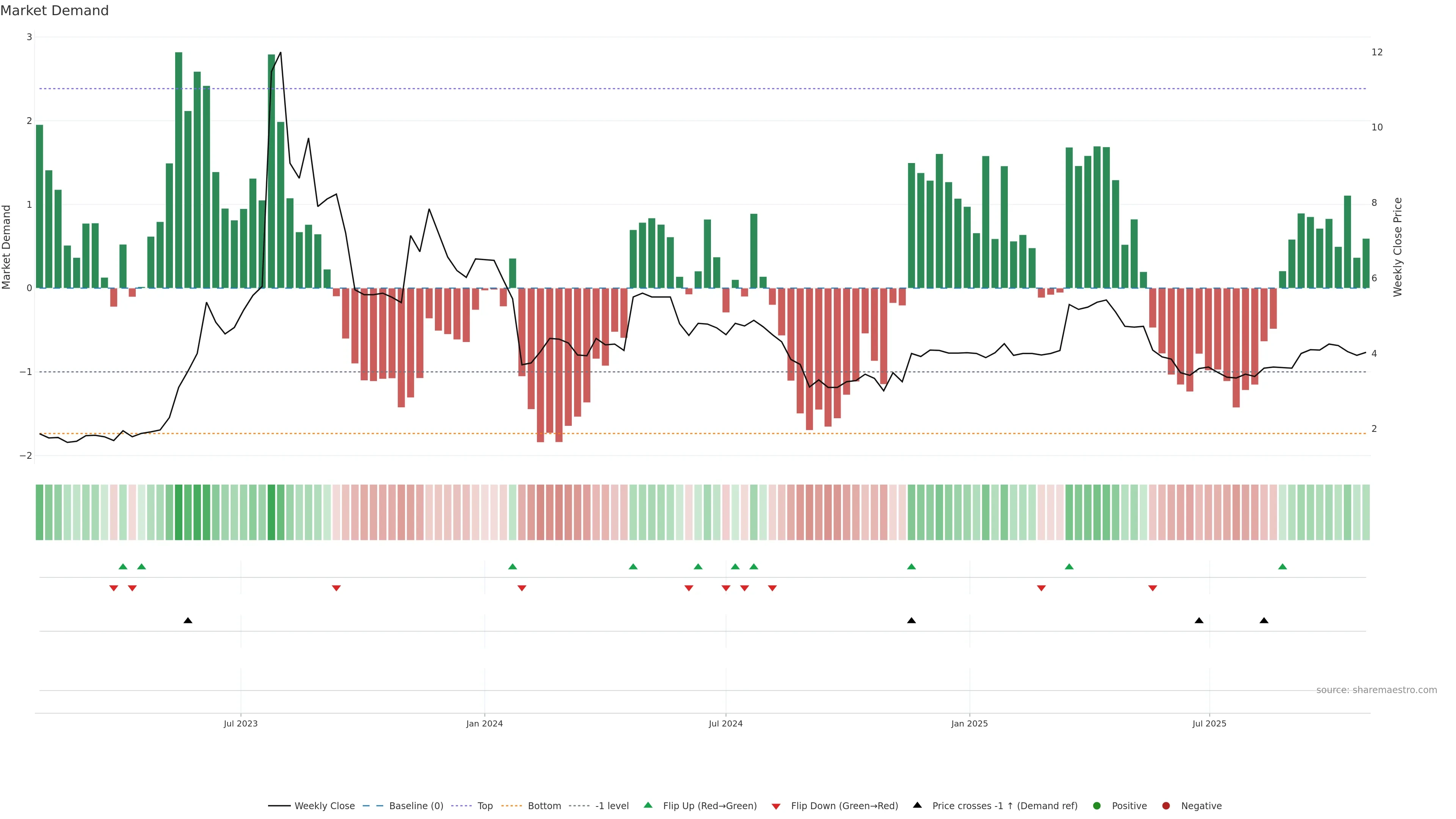Click the green Positive legend dot

point(1097,806)
